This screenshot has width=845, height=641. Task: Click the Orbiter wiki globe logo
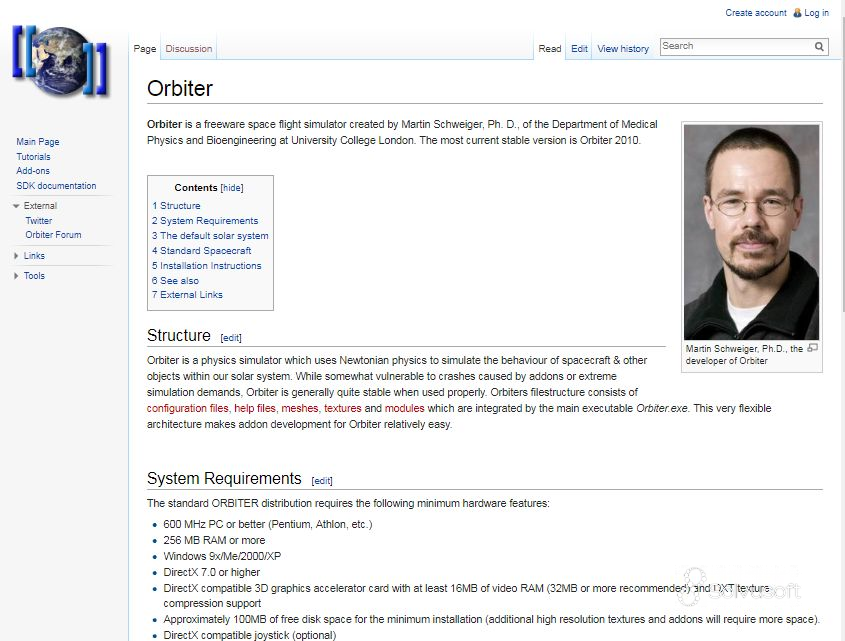click(60, 61)
